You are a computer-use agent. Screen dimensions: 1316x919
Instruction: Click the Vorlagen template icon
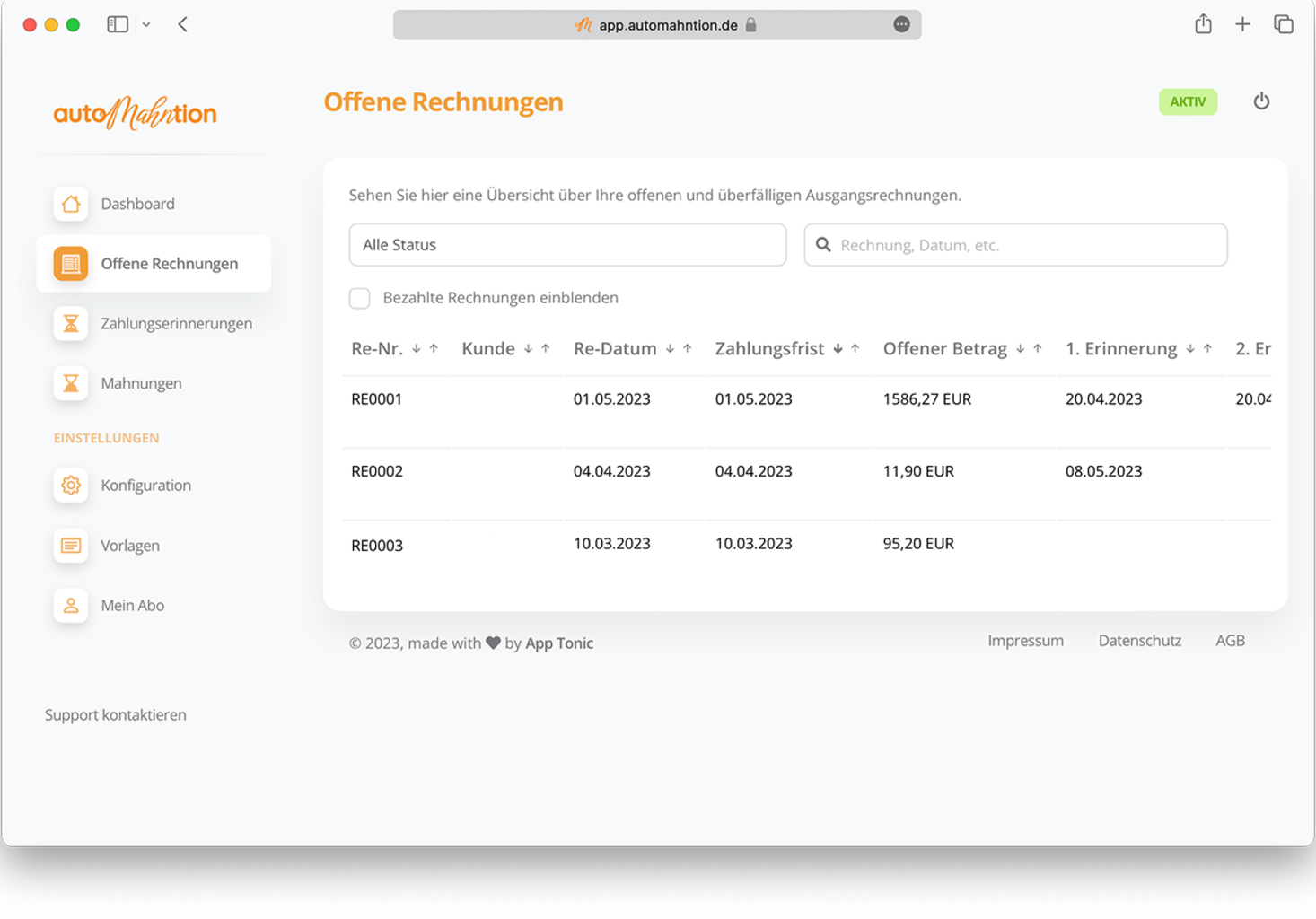click(x=70, y=546)
